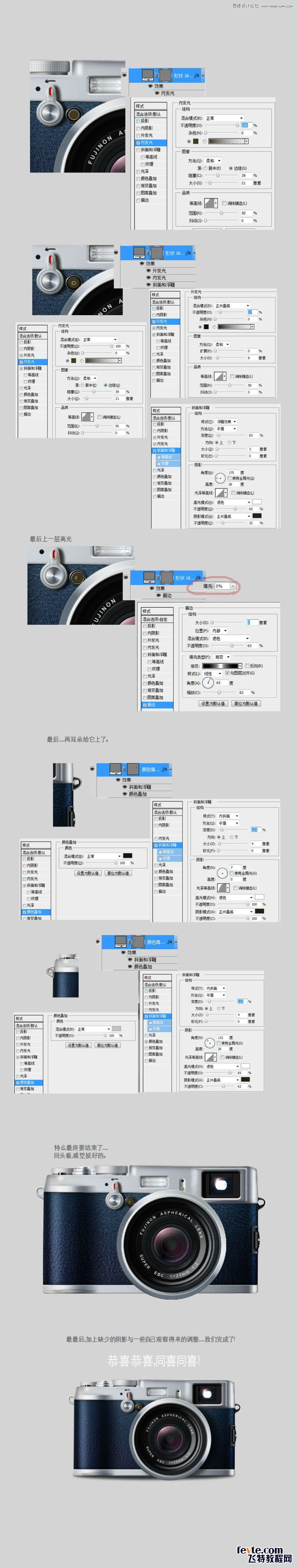Check 反向 in stroke dialog
The height and width of the screenshot is (1568, 297).
click(x=247, y=666)
